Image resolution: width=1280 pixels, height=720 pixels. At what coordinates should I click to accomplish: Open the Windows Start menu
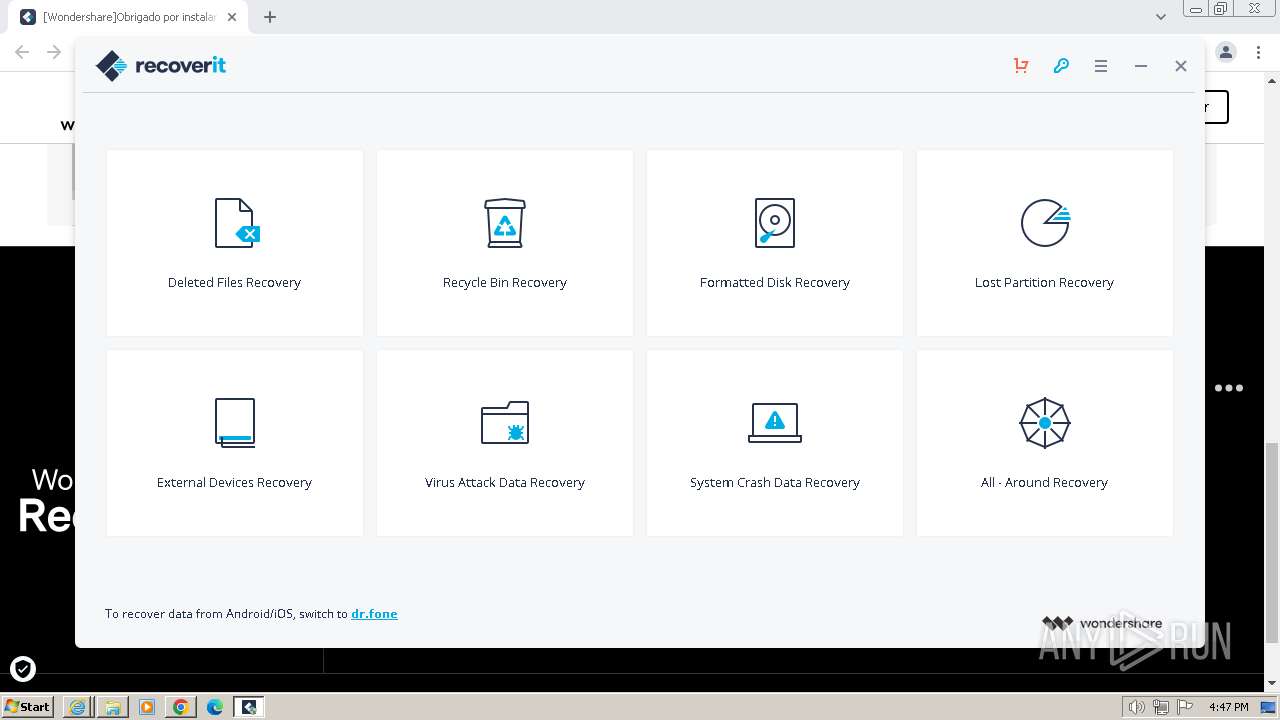(x=28, y=706)
